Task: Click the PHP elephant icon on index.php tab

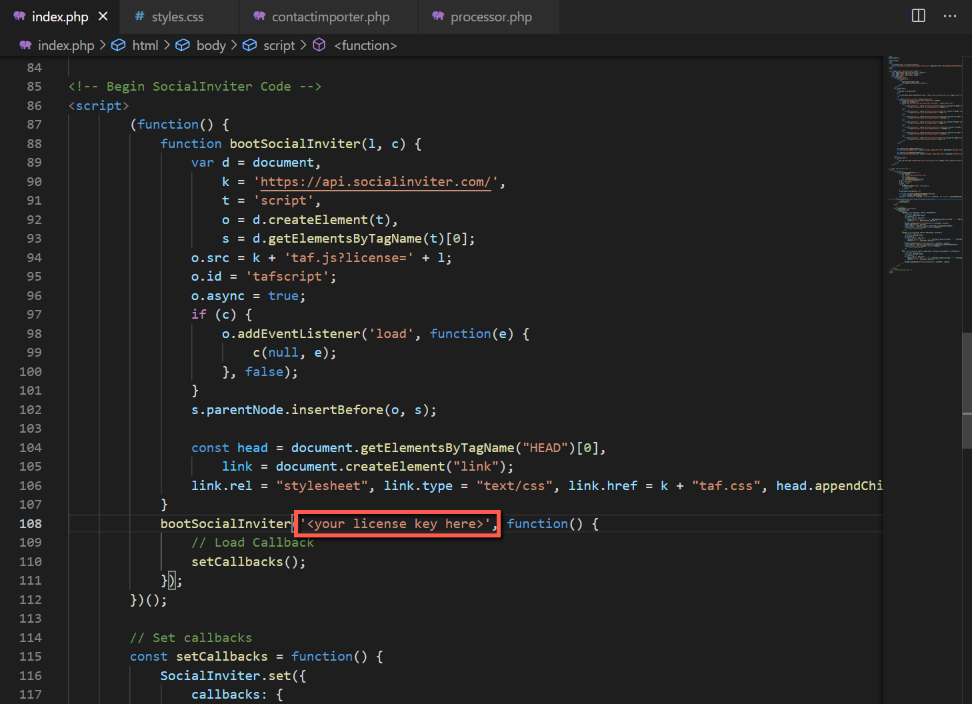Action: point(19,16)
